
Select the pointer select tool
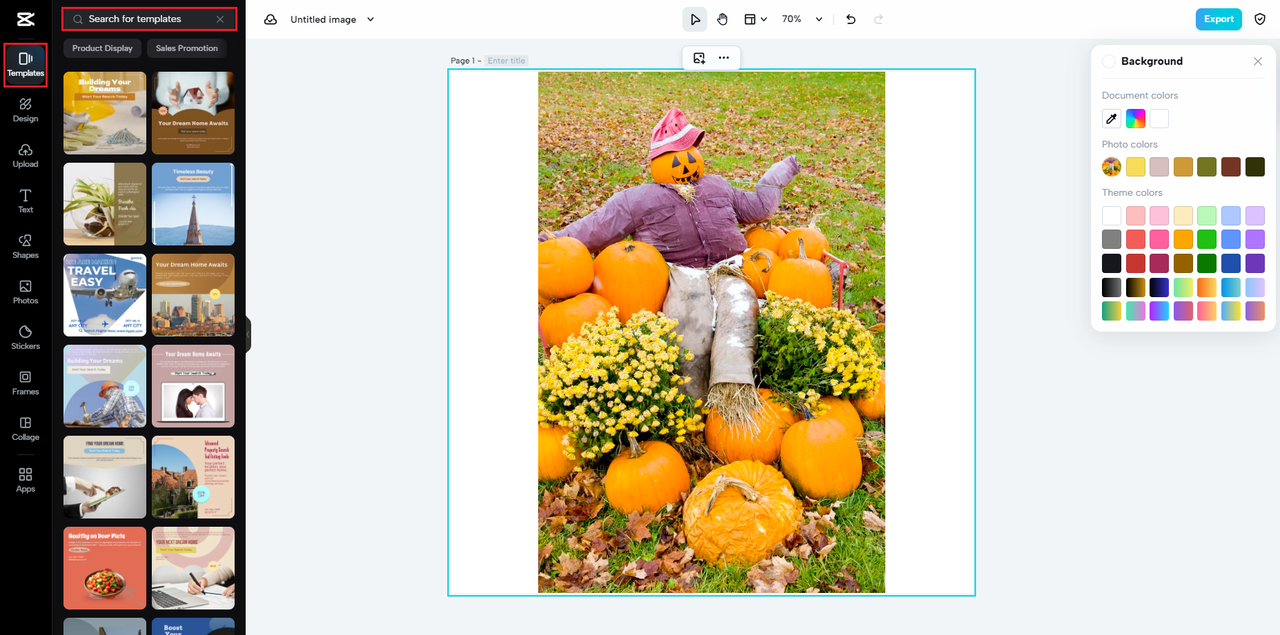coord(695,19)
